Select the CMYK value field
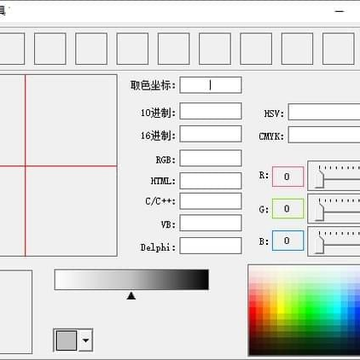Screen dimensions: 360x360 click(x=324, y=135)
